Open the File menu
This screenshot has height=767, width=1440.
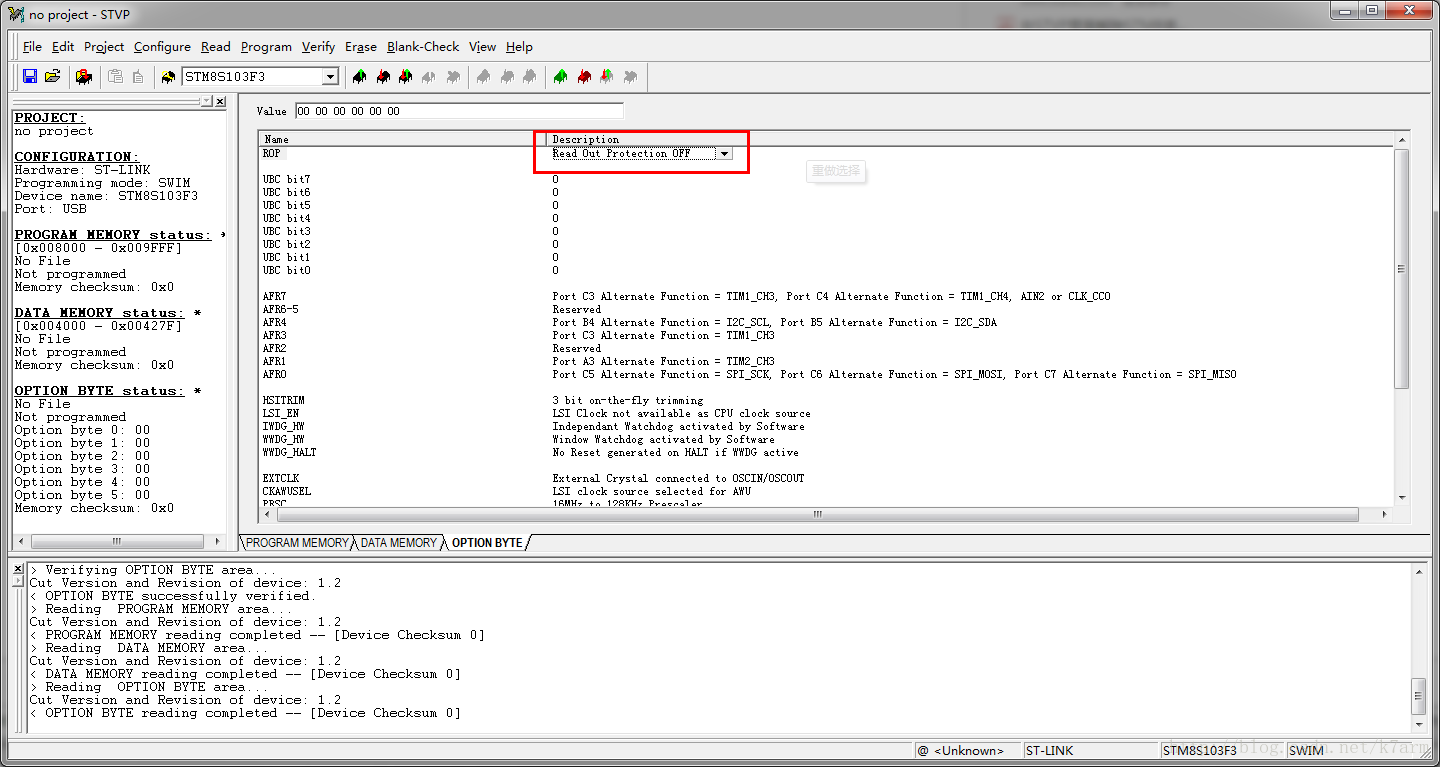(x=32, y=46)
